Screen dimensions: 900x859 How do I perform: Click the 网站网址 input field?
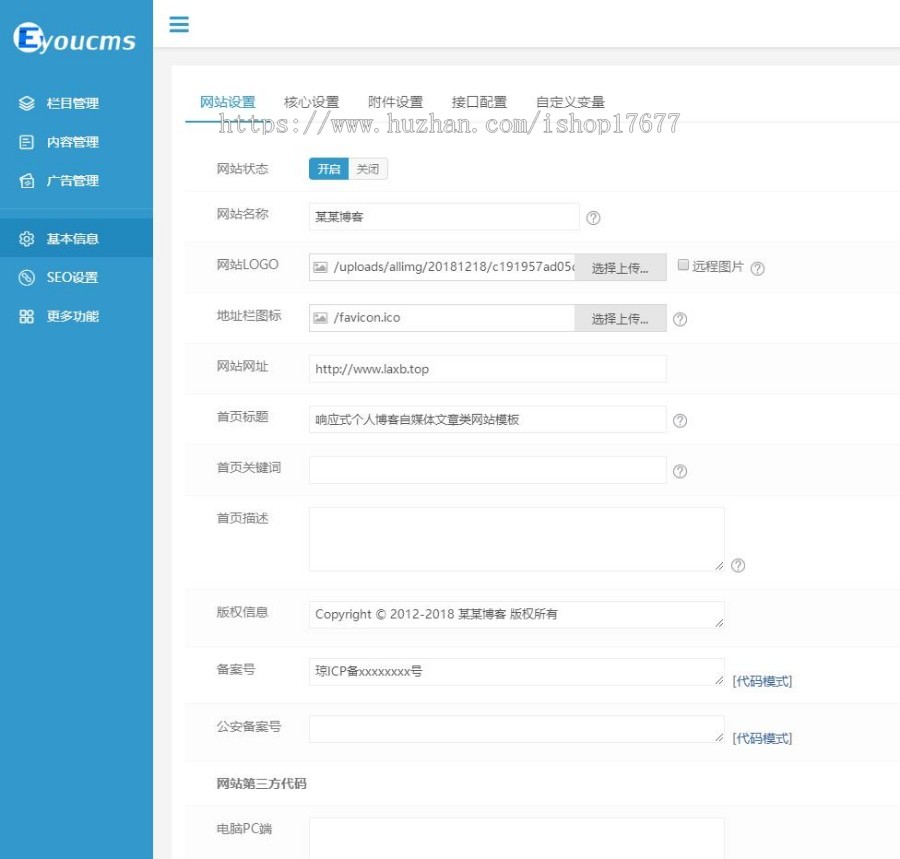tap(487, 368)
